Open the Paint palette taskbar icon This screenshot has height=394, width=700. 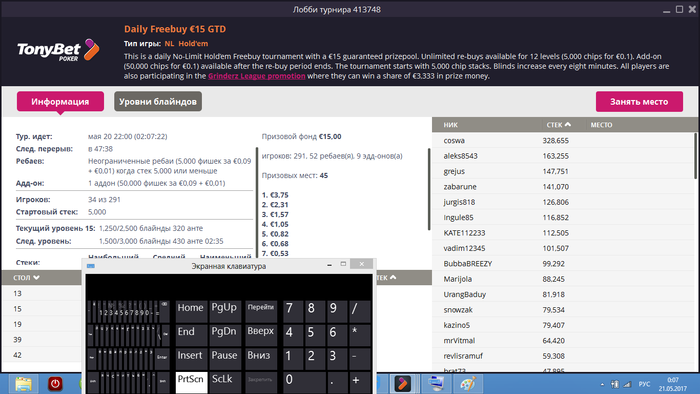(x=467, y=384)
